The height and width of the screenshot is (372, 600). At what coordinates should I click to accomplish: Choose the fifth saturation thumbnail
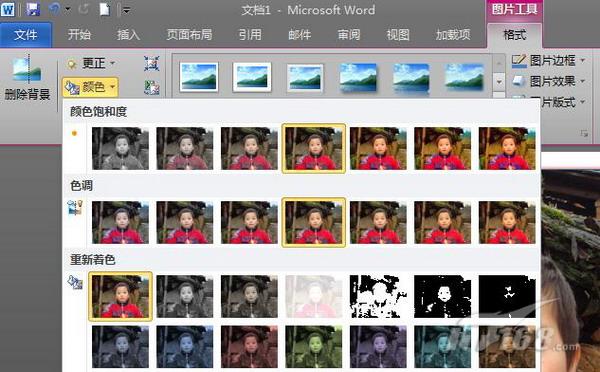(378, 148)
